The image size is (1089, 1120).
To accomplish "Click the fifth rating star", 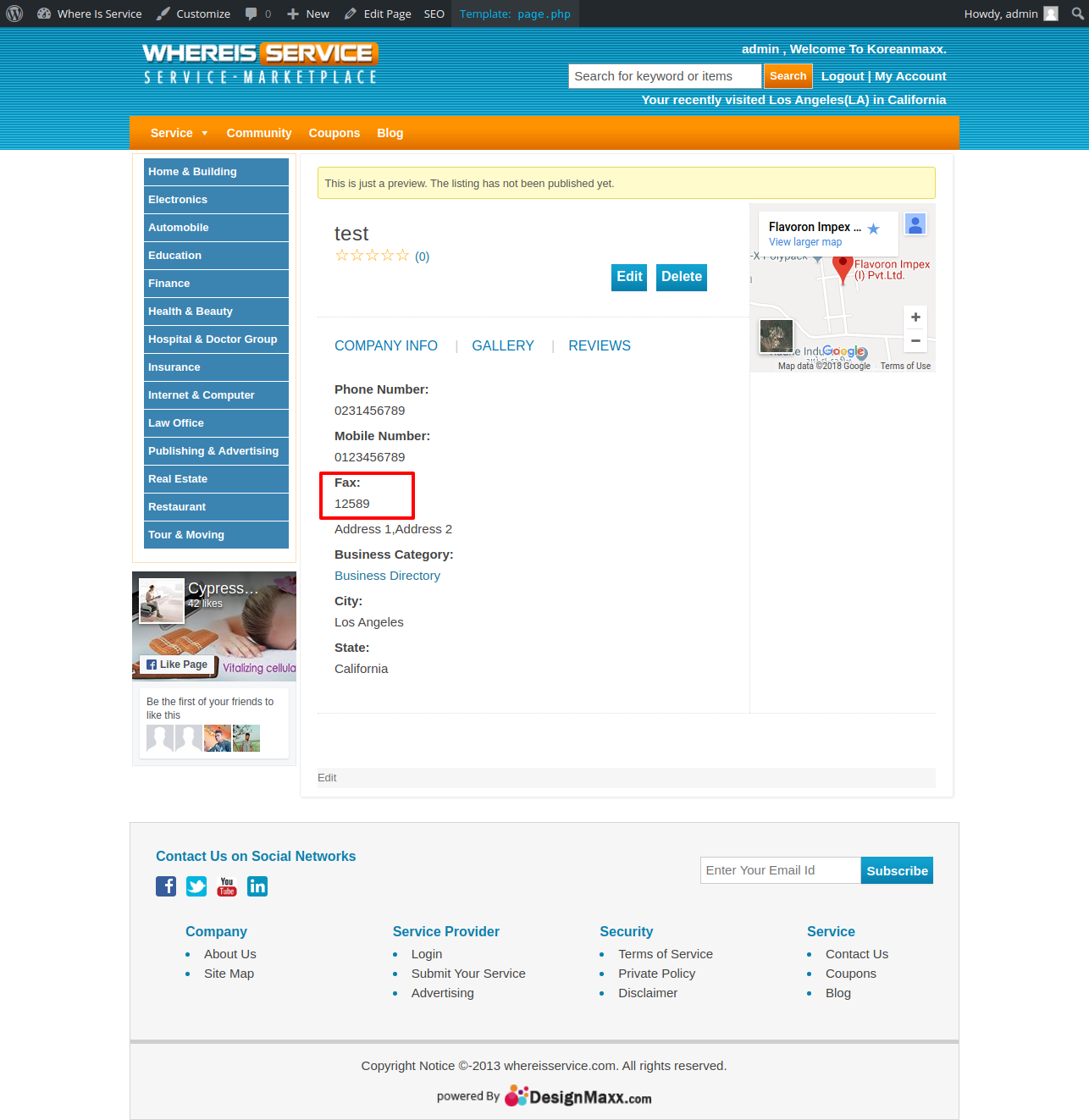I will [403, 256].
